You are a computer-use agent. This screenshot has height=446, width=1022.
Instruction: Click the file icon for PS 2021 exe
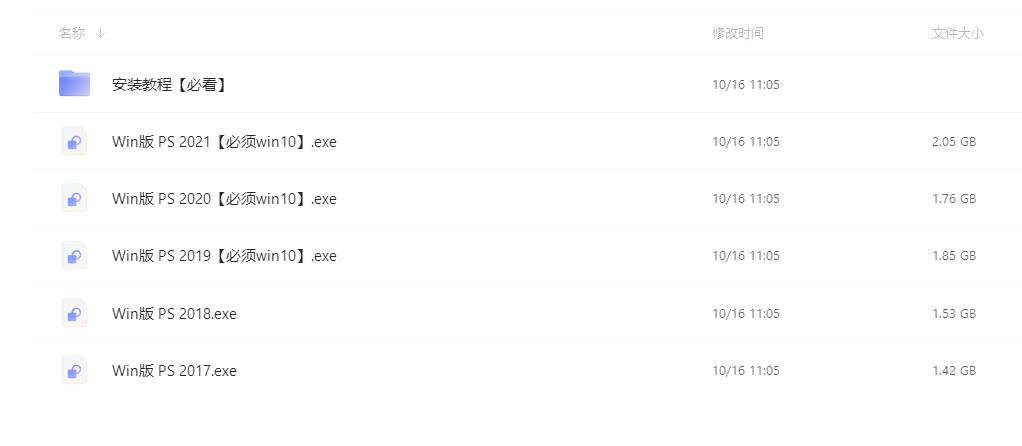click(74, 141)
